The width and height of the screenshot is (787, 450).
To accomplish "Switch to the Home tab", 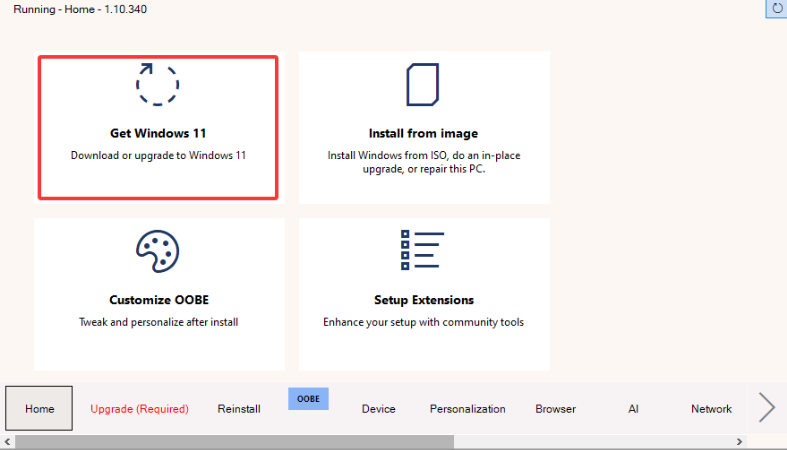I will click(39, 408).
